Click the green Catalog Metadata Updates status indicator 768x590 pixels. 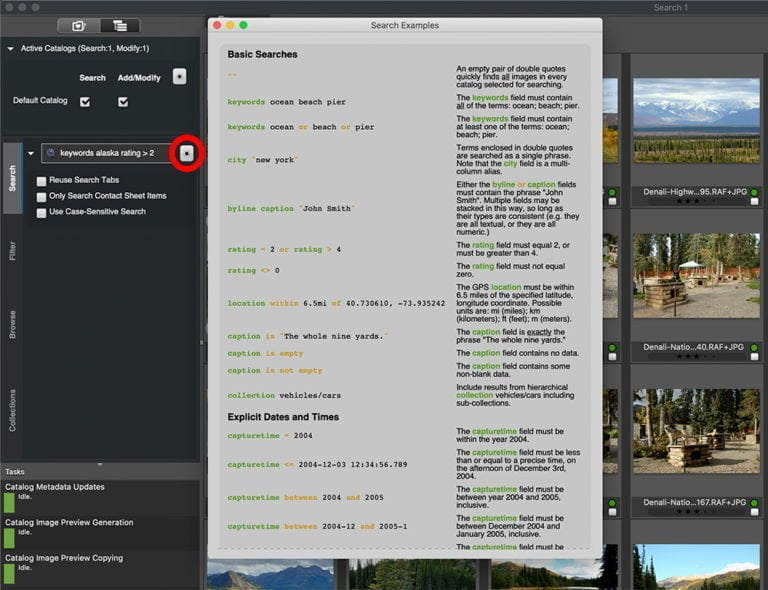pos(9,503)
